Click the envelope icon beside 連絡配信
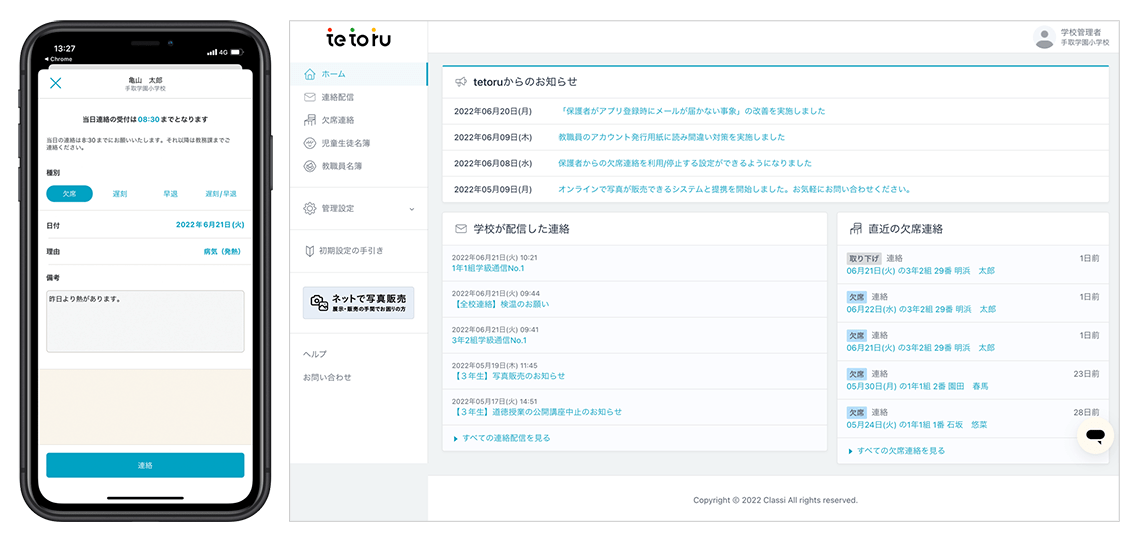 point(310,97)
